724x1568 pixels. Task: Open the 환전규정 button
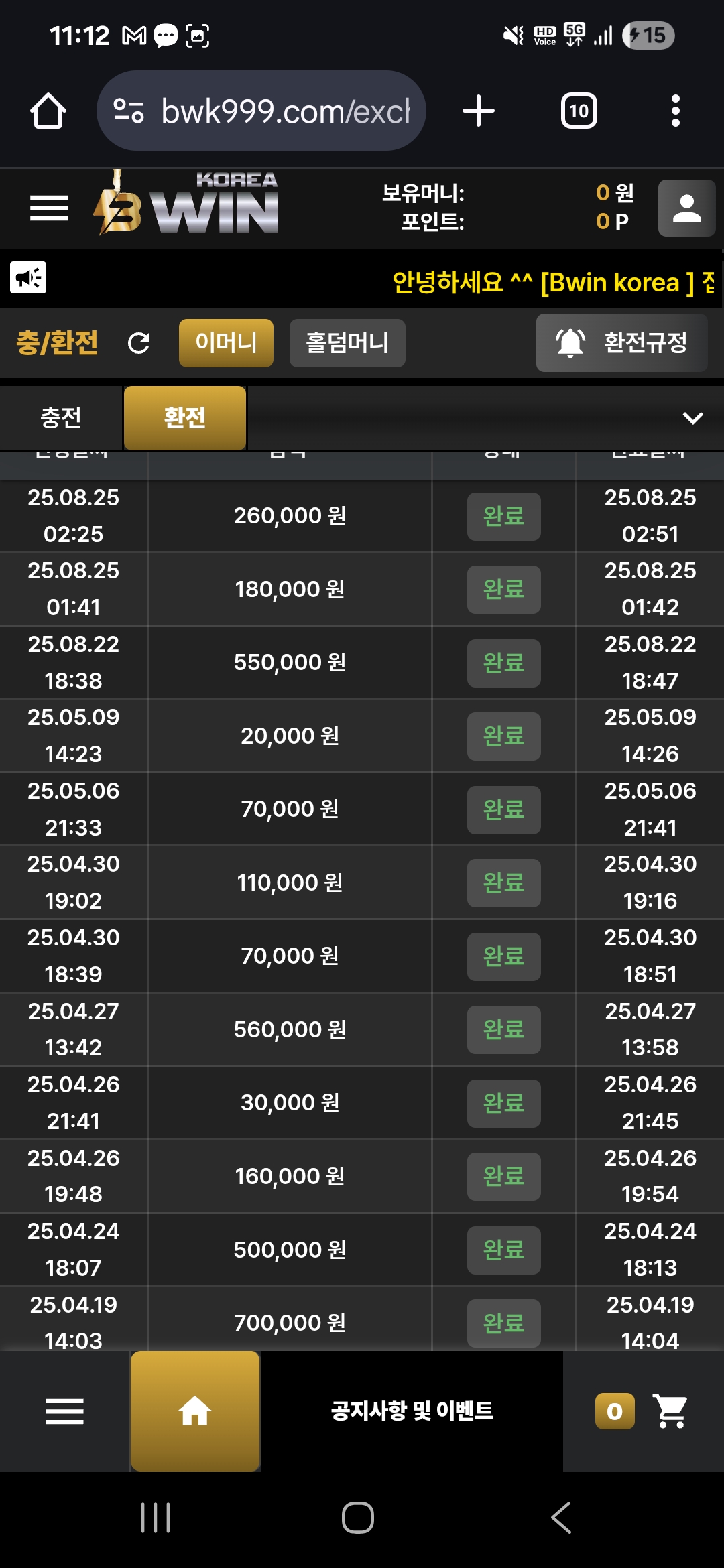(x=622, y=342)
